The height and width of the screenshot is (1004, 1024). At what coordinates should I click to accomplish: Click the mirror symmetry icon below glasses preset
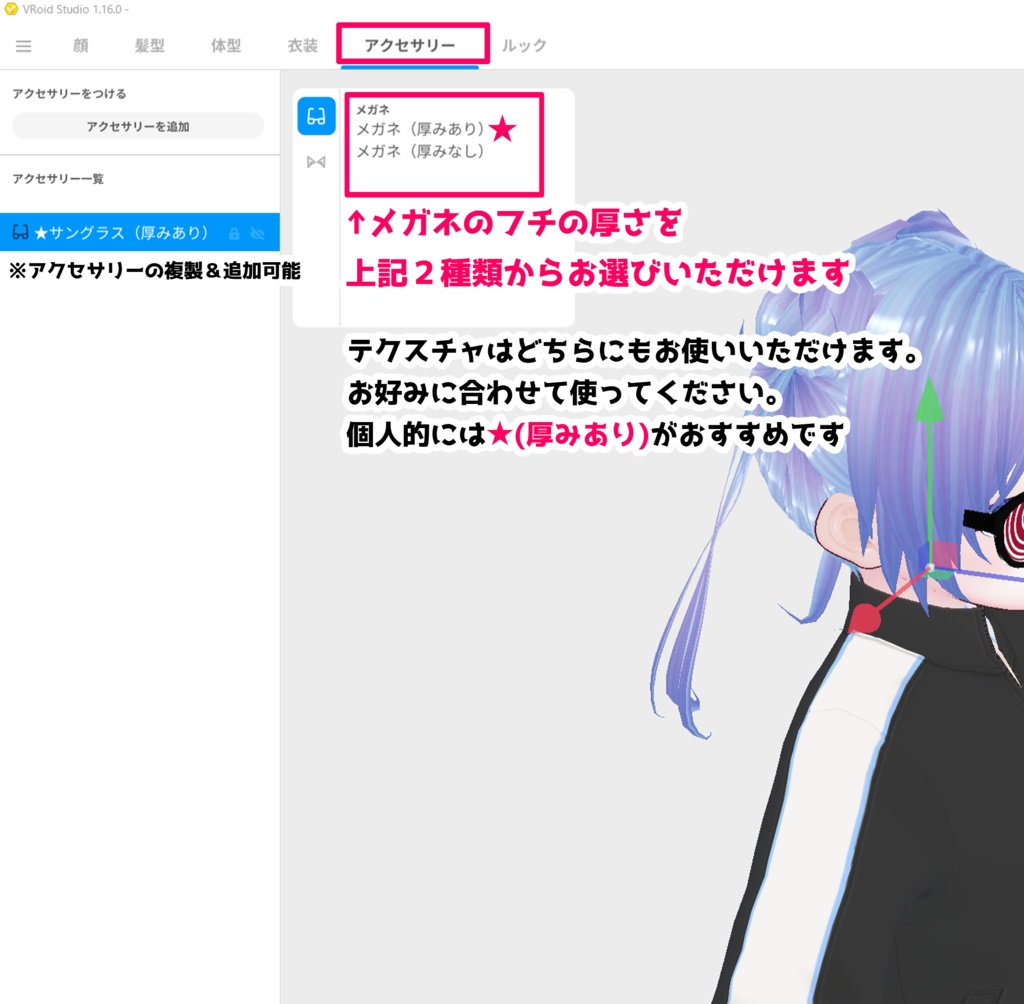[x=317, y=161]
